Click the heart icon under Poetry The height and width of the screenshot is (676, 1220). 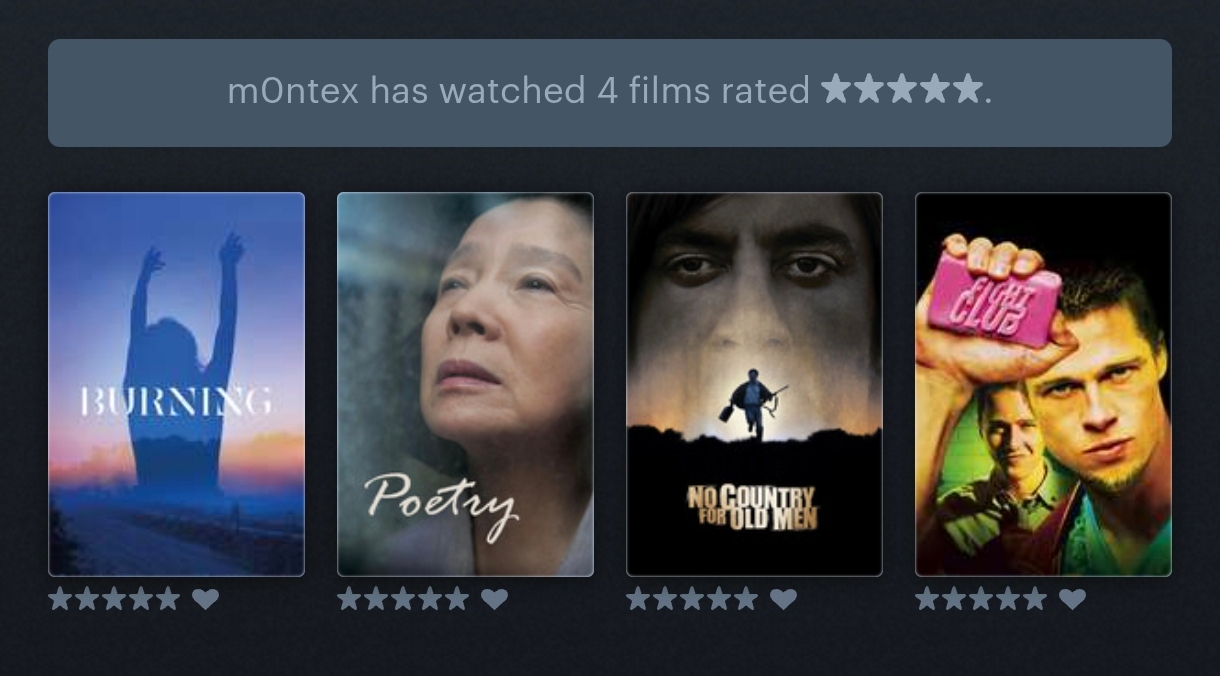(494, 599)
